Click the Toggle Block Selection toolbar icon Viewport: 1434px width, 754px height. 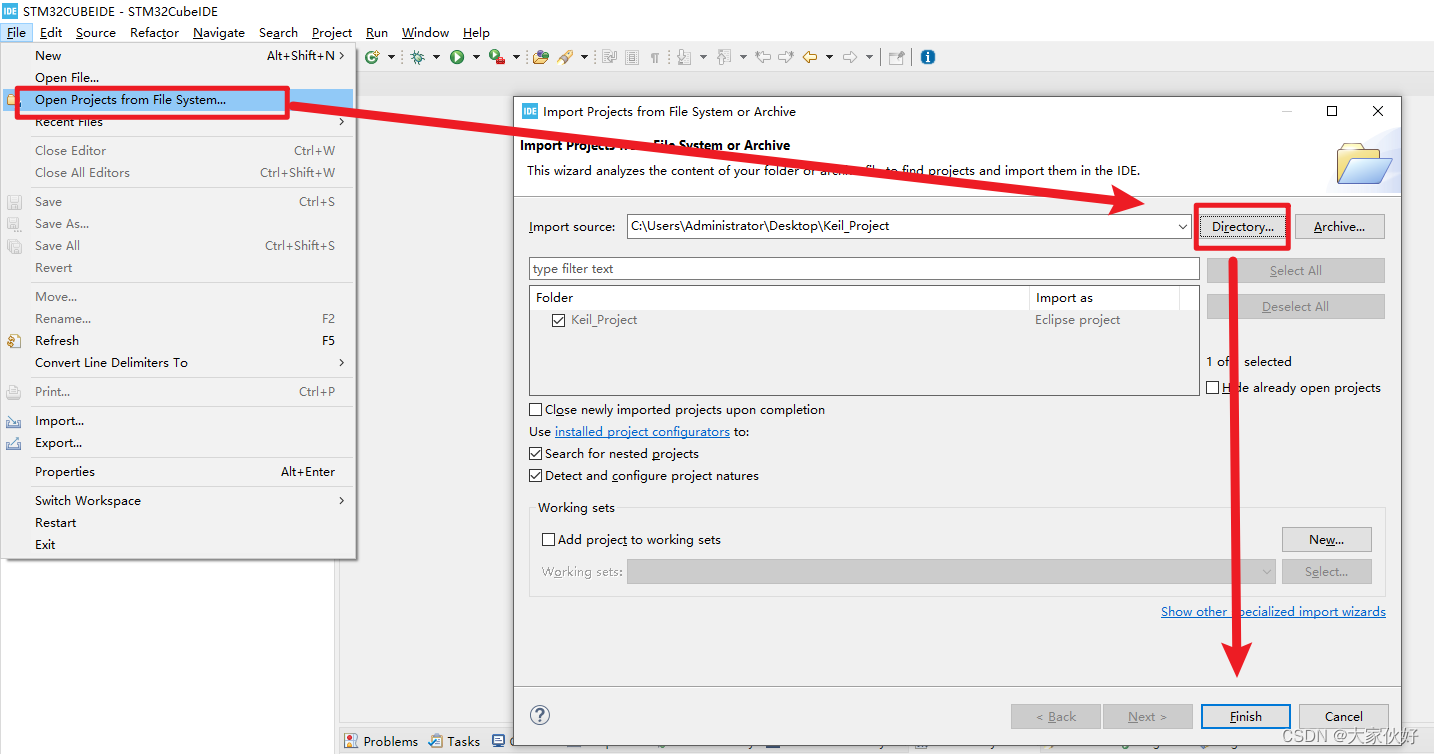pos(632,57)
